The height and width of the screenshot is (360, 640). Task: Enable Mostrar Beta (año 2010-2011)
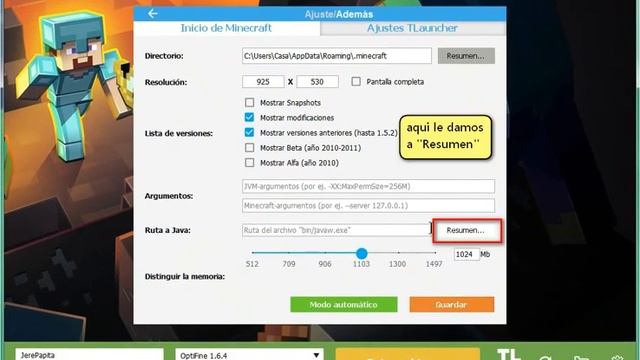coord(249,148)
